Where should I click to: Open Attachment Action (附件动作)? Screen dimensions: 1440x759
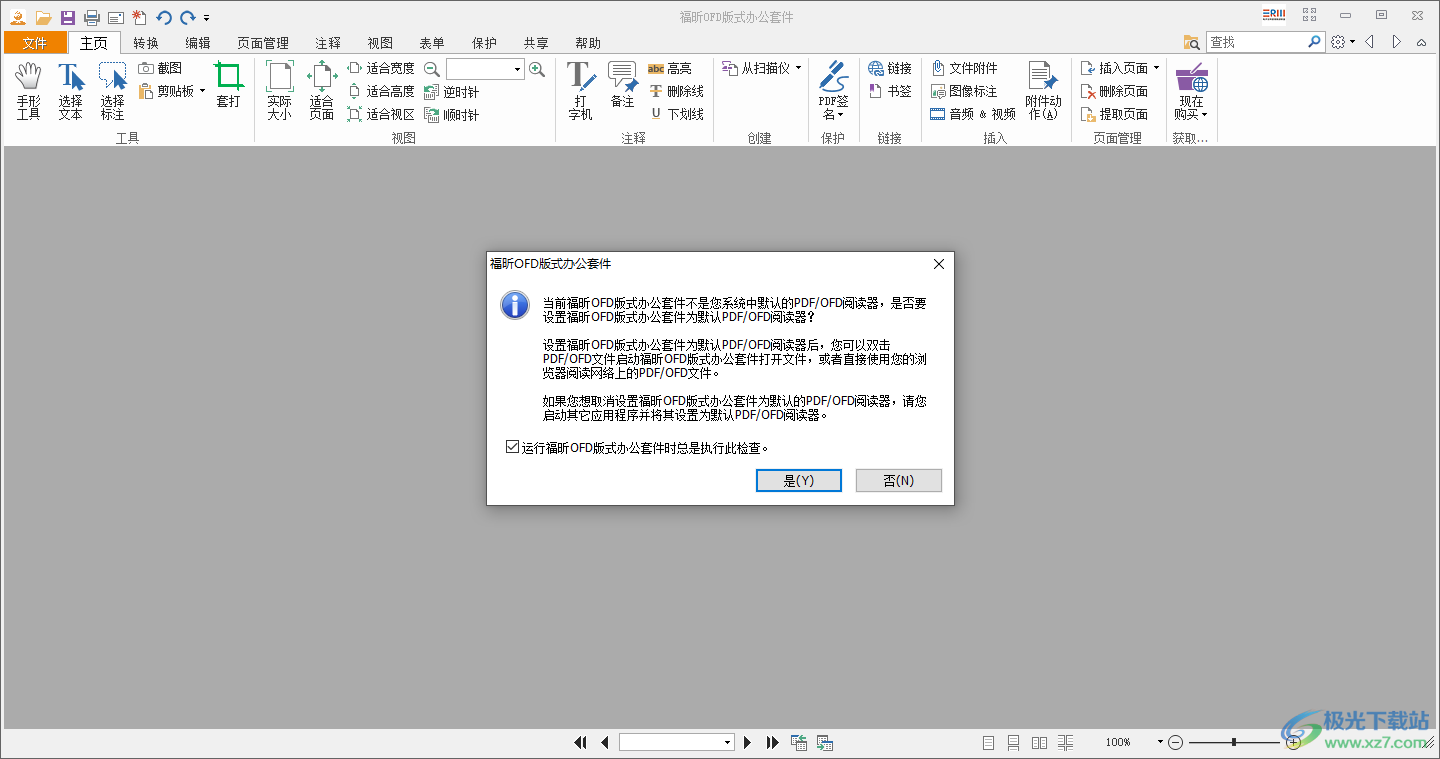[x=1043, y=92]
